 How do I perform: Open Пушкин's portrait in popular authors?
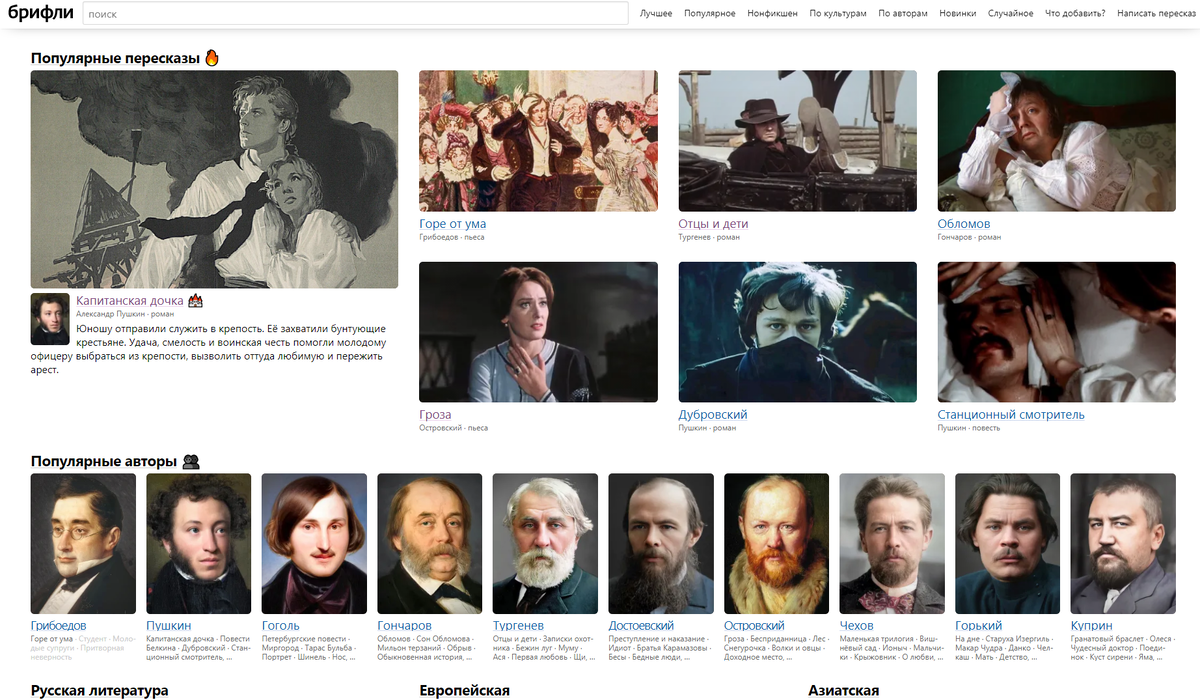point(199,543)
